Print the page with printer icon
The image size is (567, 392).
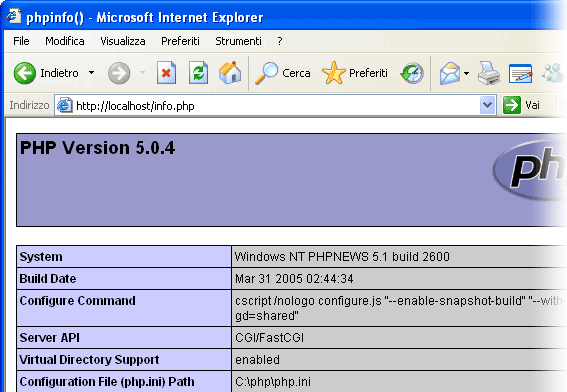pyautogui.click(x=489, y=73)
